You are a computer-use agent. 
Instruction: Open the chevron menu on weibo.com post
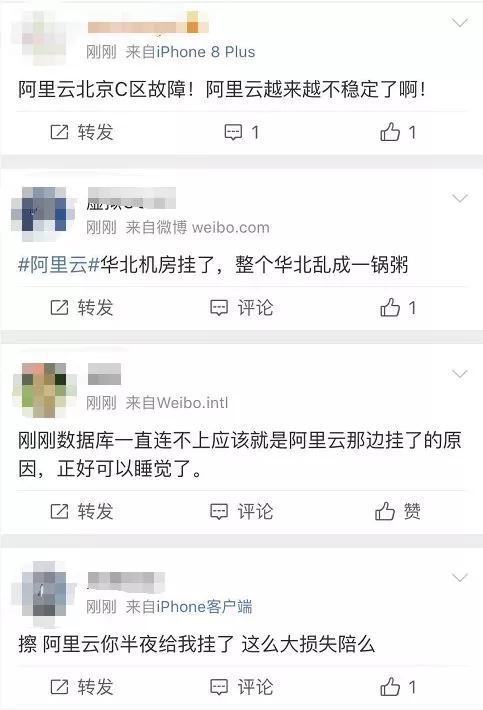[x=460, y=198]
